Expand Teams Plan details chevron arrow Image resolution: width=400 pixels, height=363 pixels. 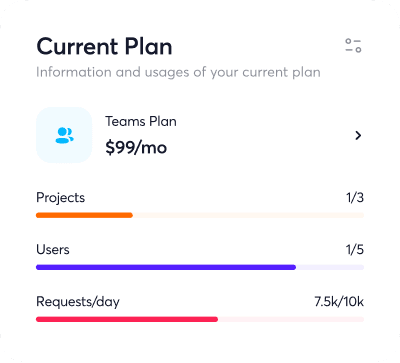[358, 135]
